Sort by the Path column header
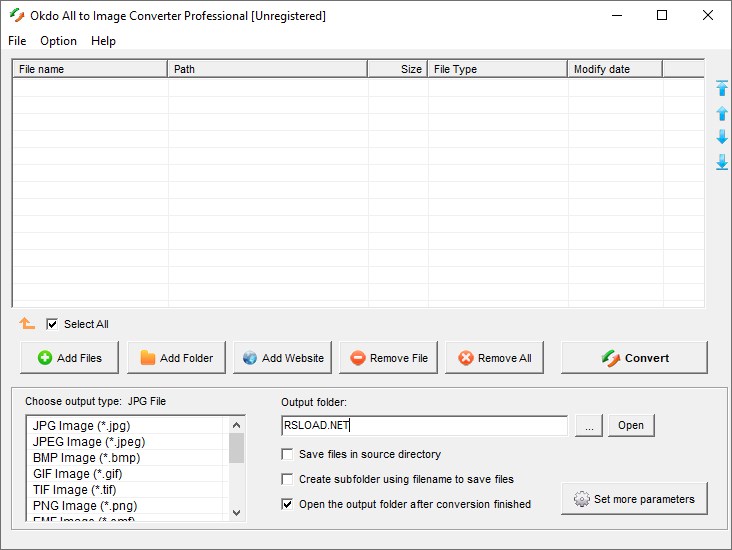This screenshot has height=550, width=732. 267,69
